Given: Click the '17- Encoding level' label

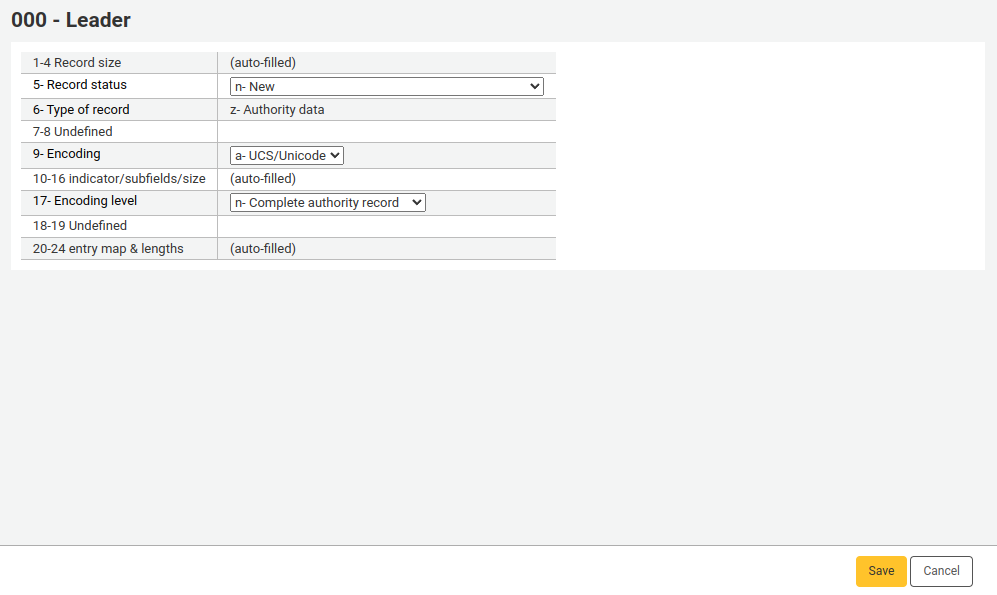Looking at the screenshot, I should click(x=83, y=201).
